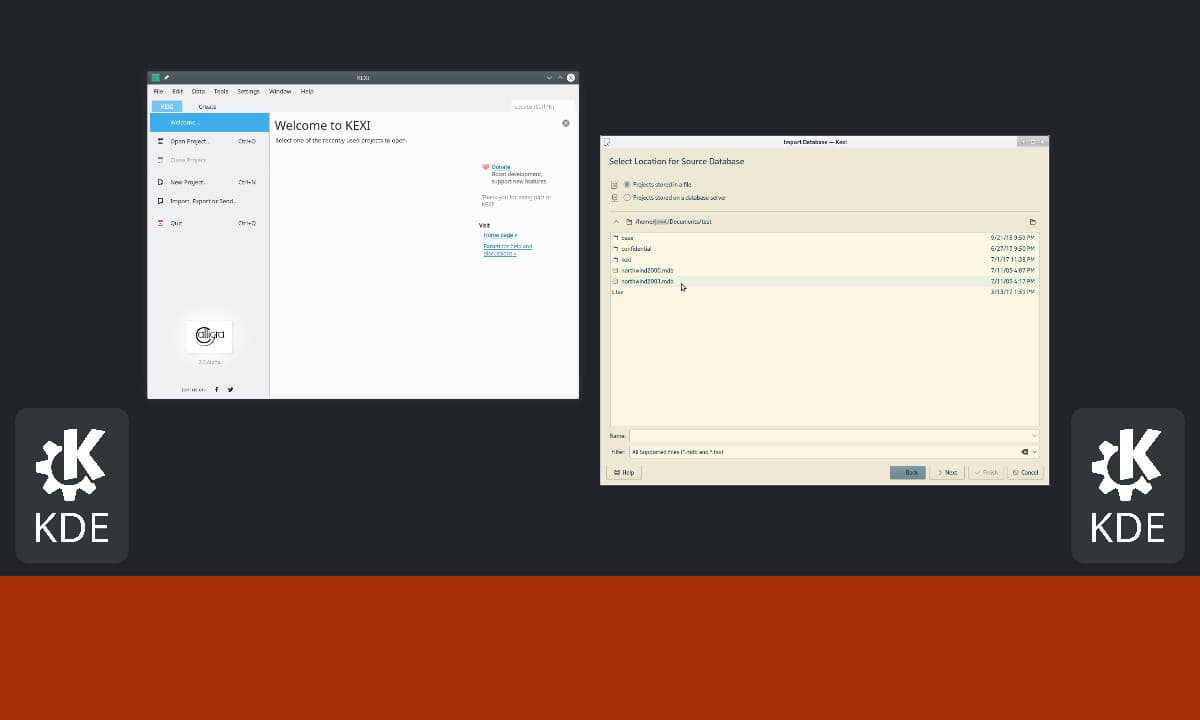
Task: Open the Tools menu in KEXI
Action: click(221, 91)
